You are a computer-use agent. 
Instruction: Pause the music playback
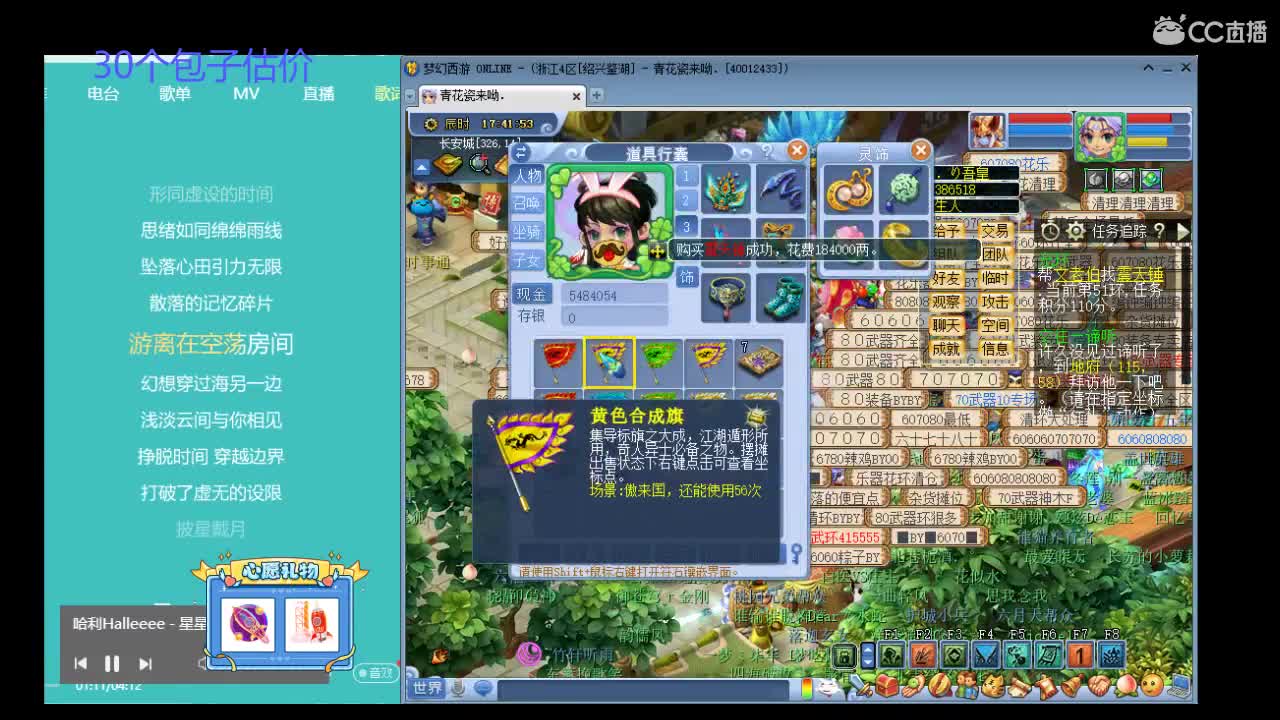(x=112, y=663)
